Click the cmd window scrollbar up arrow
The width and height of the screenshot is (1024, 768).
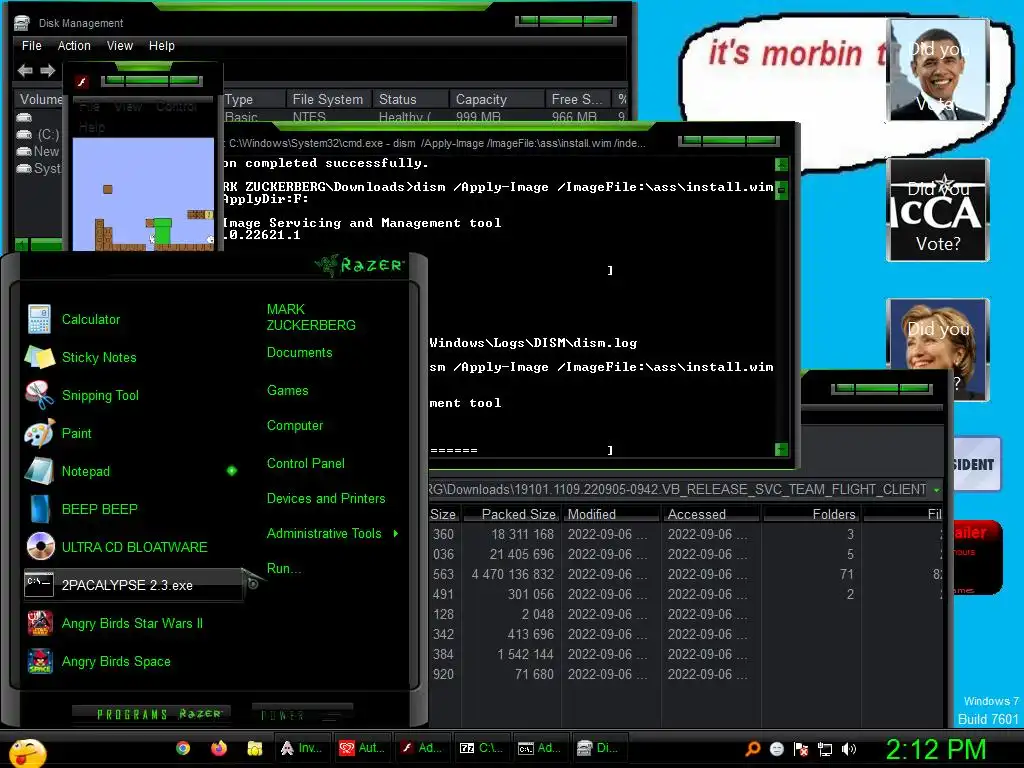(x=781, y=165)
